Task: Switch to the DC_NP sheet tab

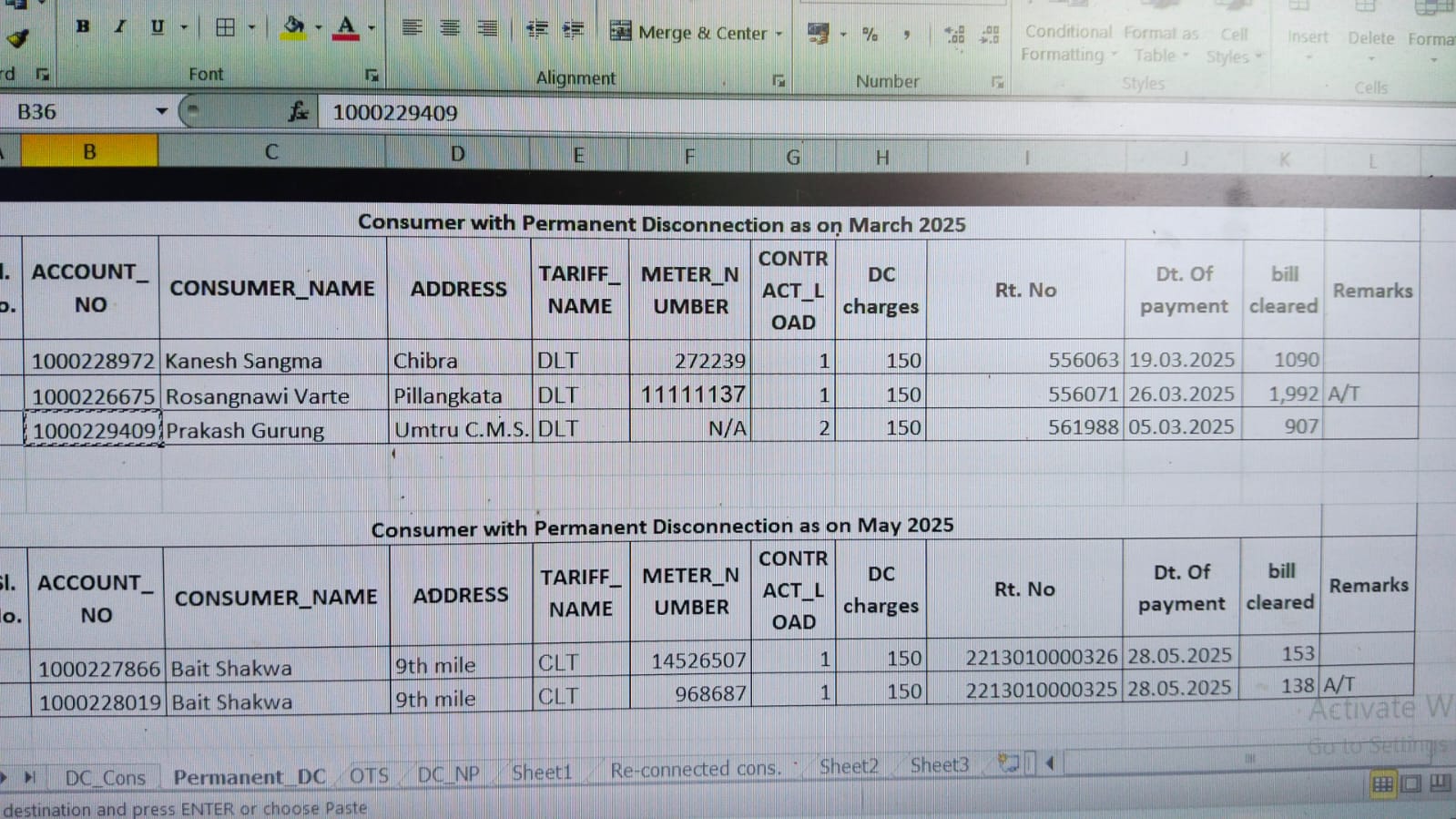Action: [x=448, y=775]
